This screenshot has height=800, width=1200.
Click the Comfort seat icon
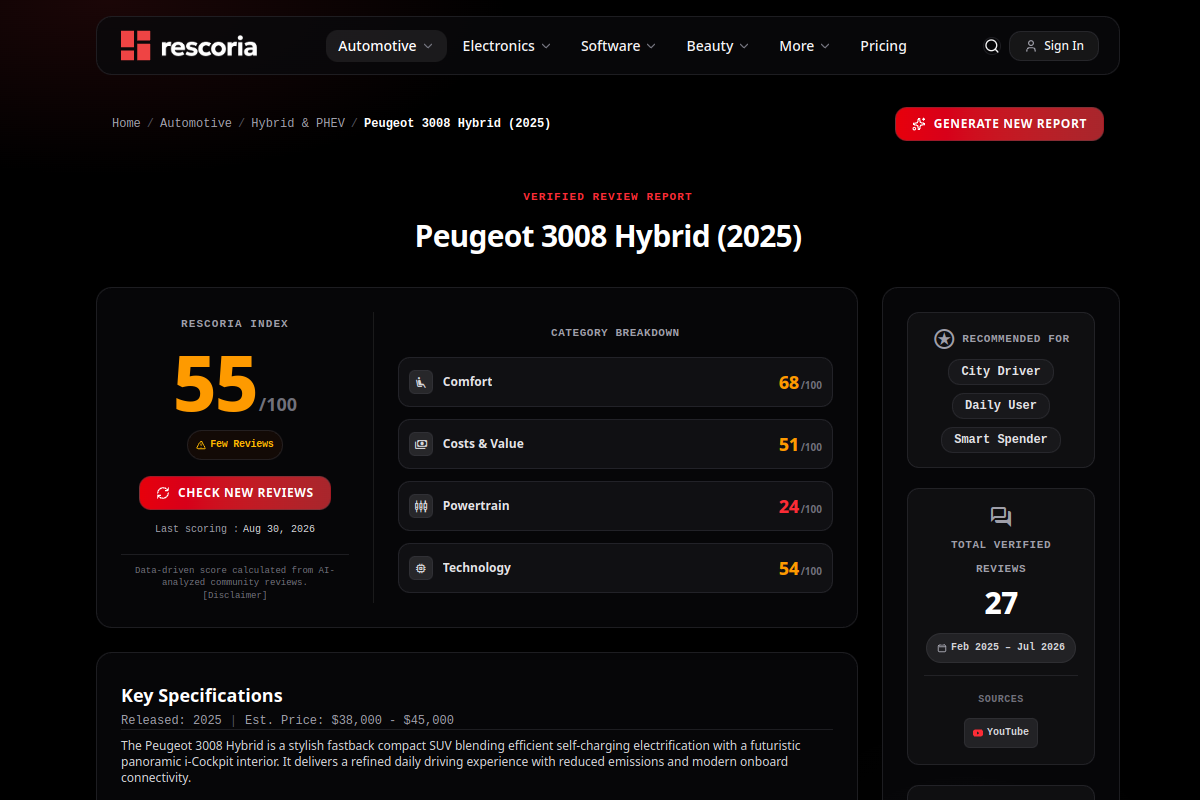[421, 382]
